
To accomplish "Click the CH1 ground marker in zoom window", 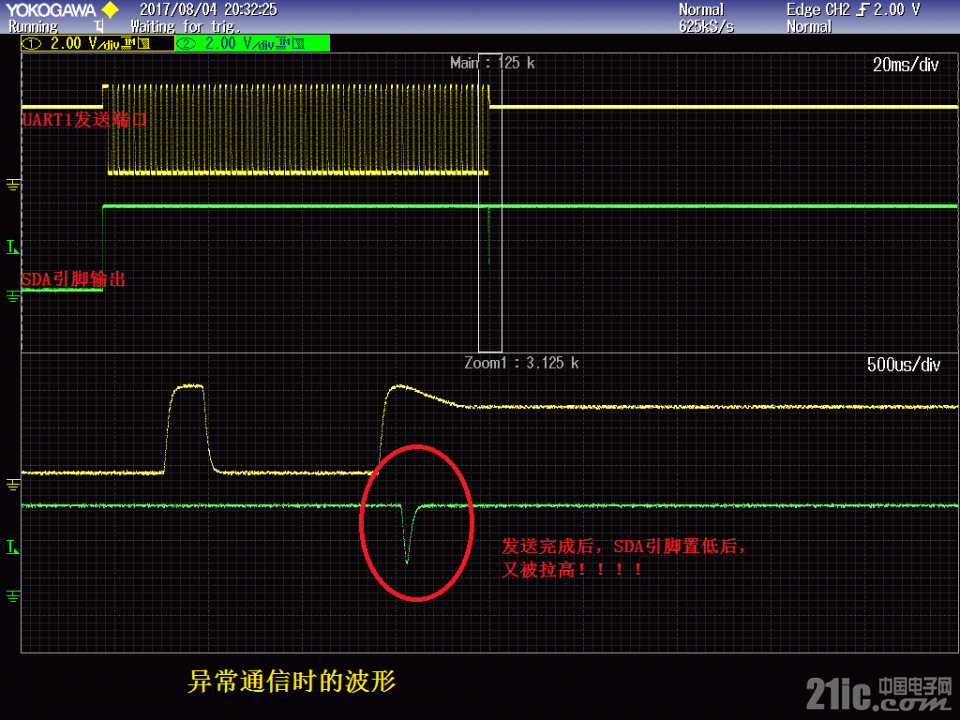I will point(13,484).
